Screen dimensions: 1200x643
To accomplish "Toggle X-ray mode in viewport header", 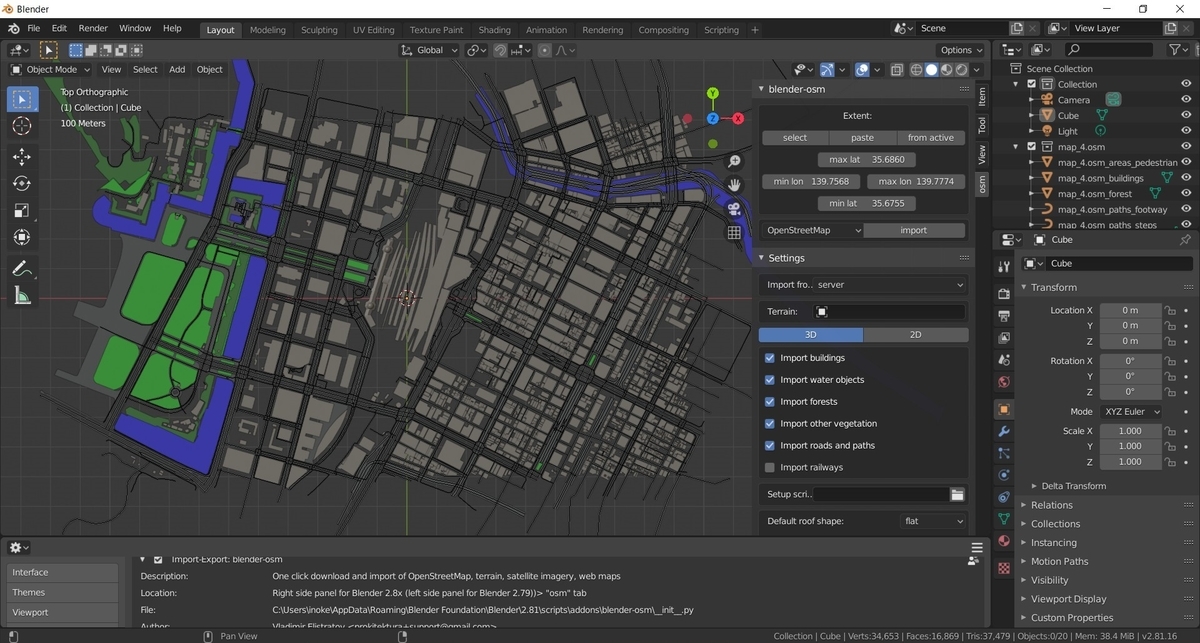I will click(896, 70).
